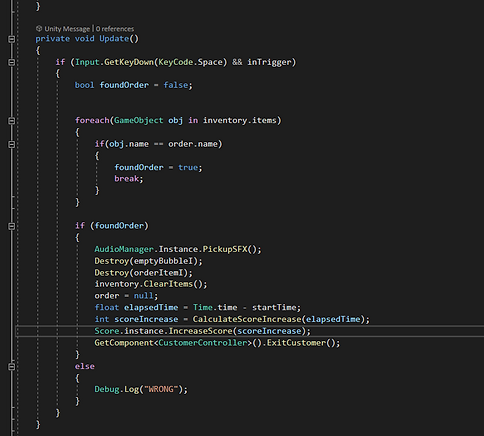
Task: Open the 0 references CodeLens link
Action: coord(115,29)
